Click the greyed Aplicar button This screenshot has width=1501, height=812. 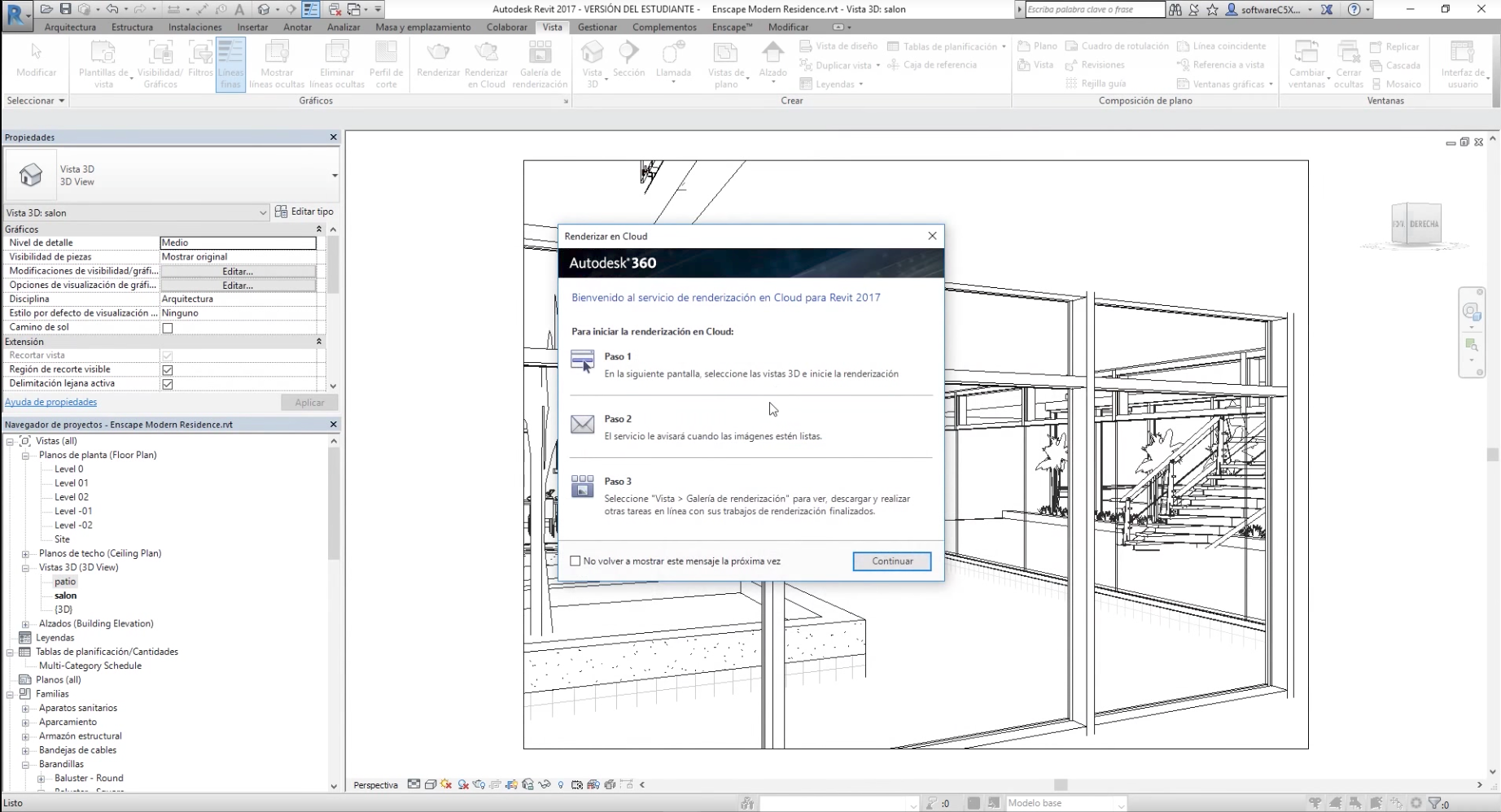309,403
